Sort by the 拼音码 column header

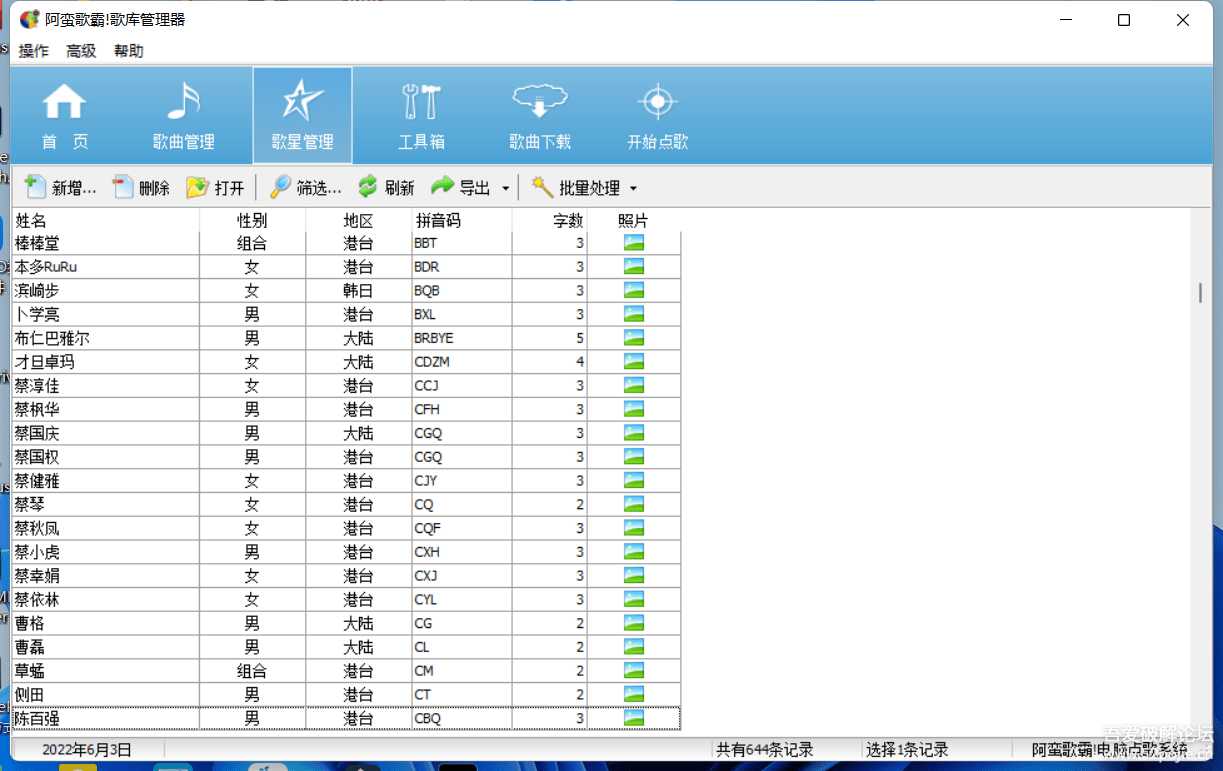pyautogui.click(x=437, y=221)
